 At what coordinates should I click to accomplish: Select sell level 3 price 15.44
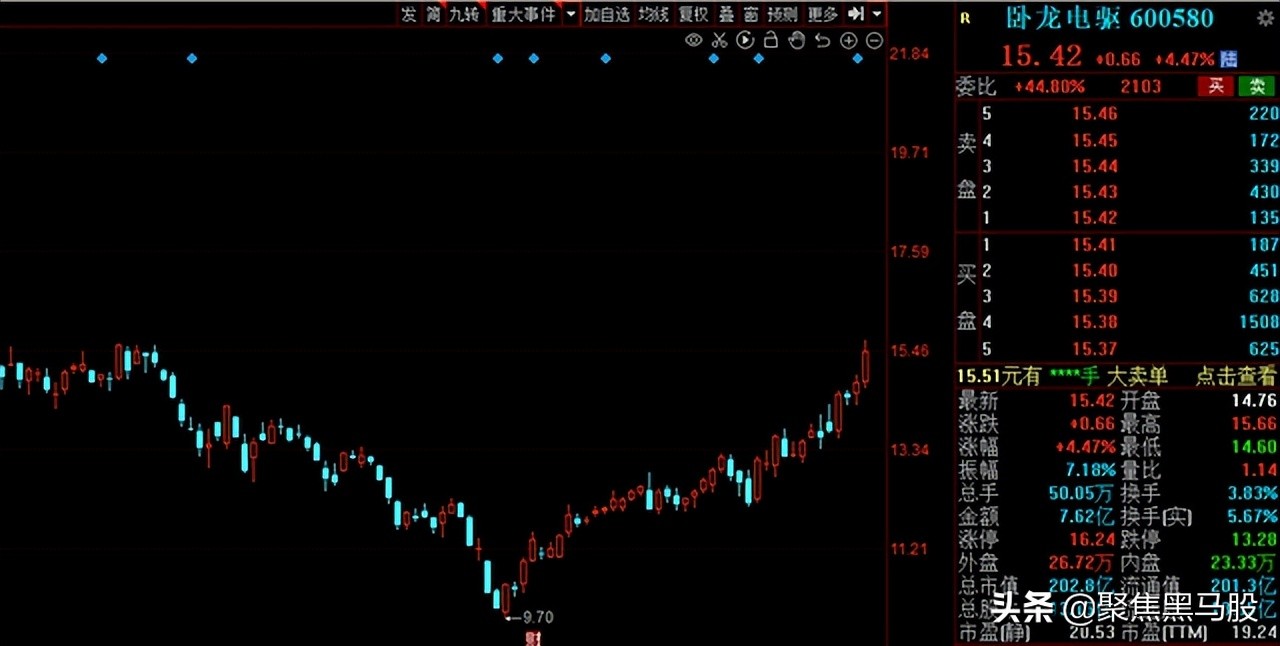point(1094,165)
